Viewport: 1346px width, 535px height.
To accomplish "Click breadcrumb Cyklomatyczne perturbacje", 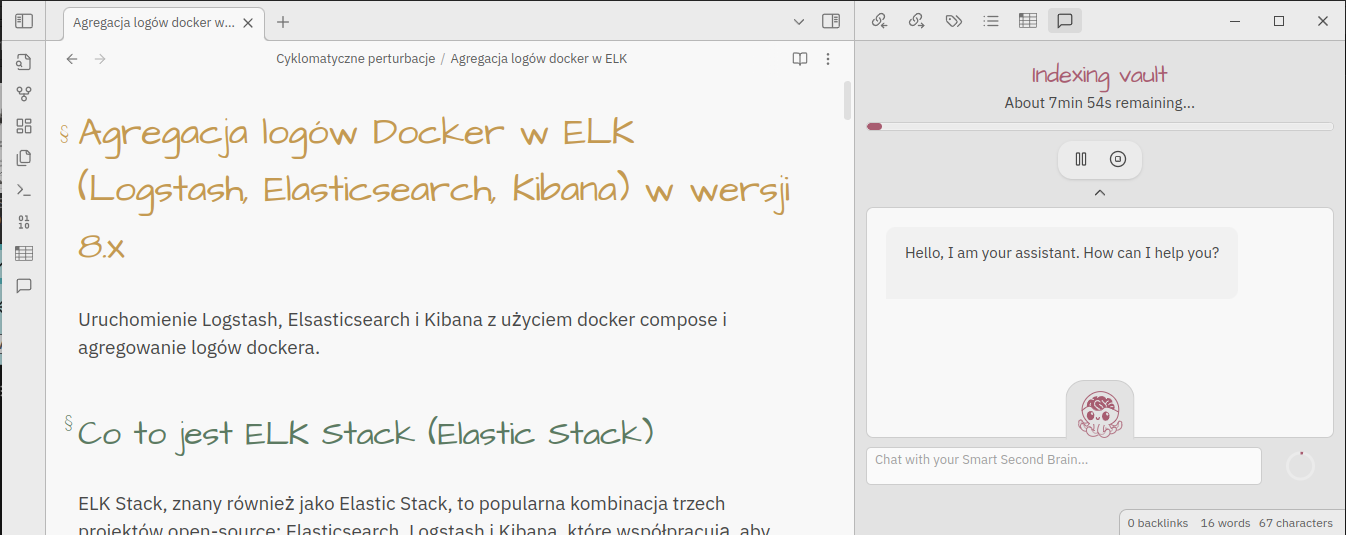I will [x=355, y=59].
